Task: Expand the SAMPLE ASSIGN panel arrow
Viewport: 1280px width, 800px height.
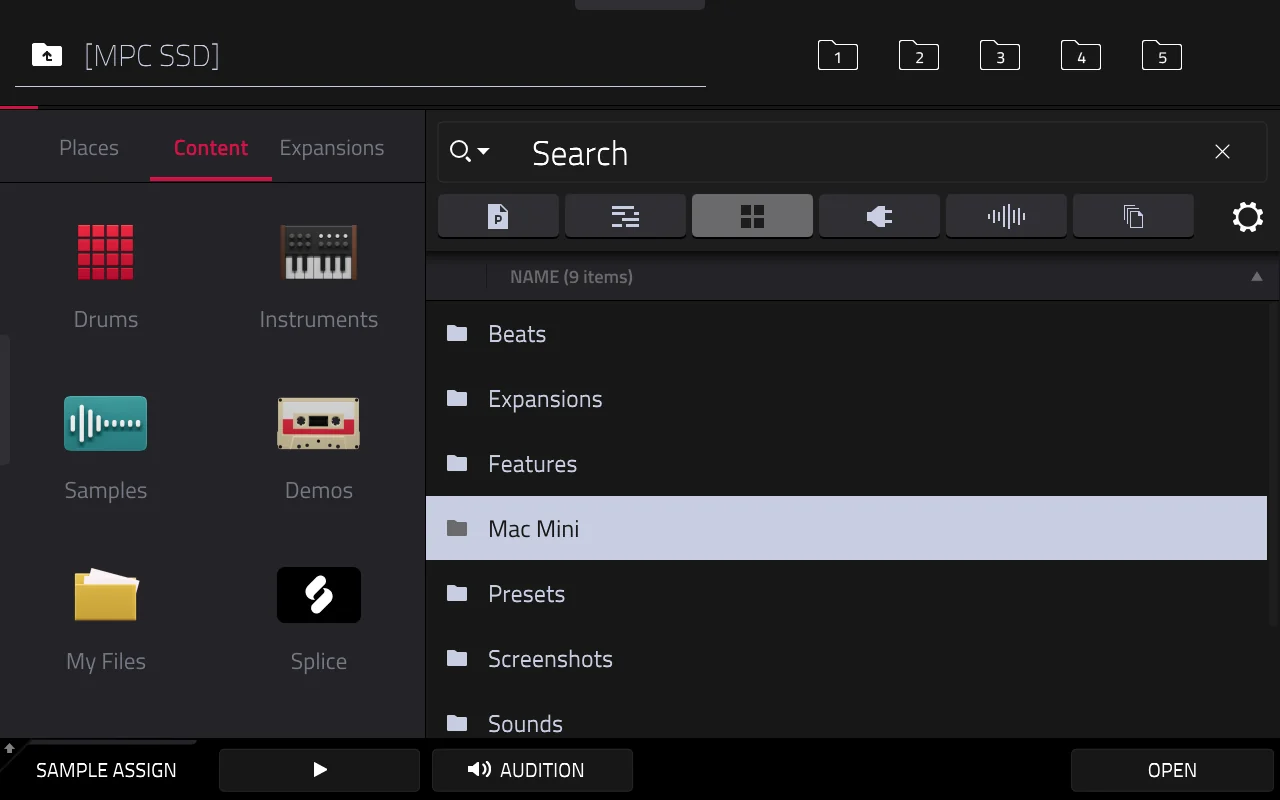Action: click(9, 748)
